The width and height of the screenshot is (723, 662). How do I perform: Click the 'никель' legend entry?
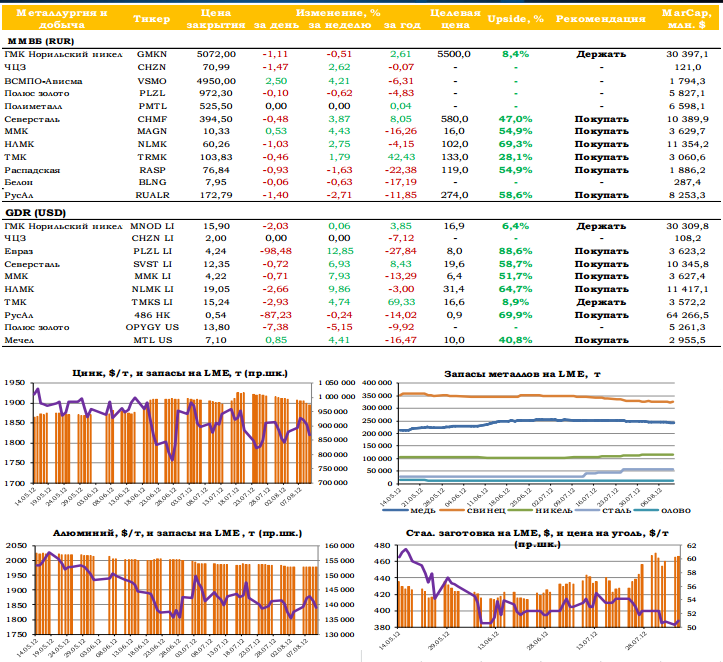(540, 510)
